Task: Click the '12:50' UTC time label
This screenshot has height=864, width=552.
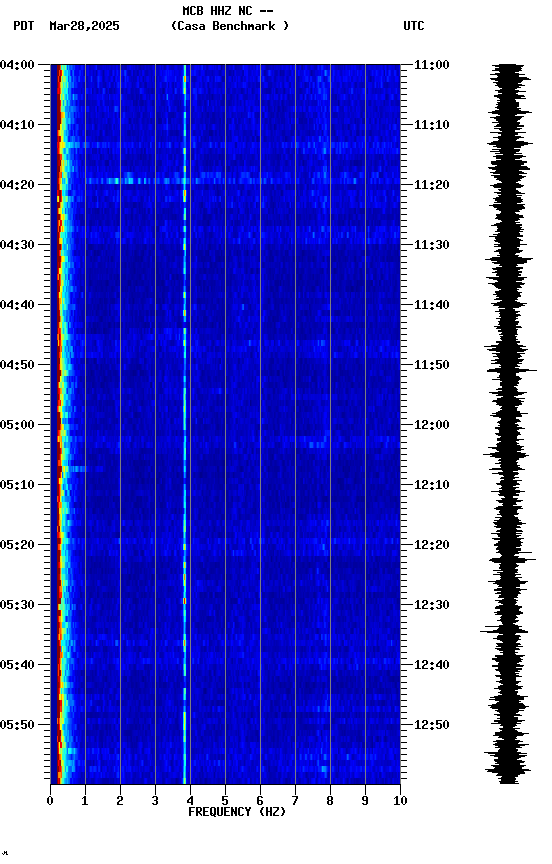Action: point(432,725)
